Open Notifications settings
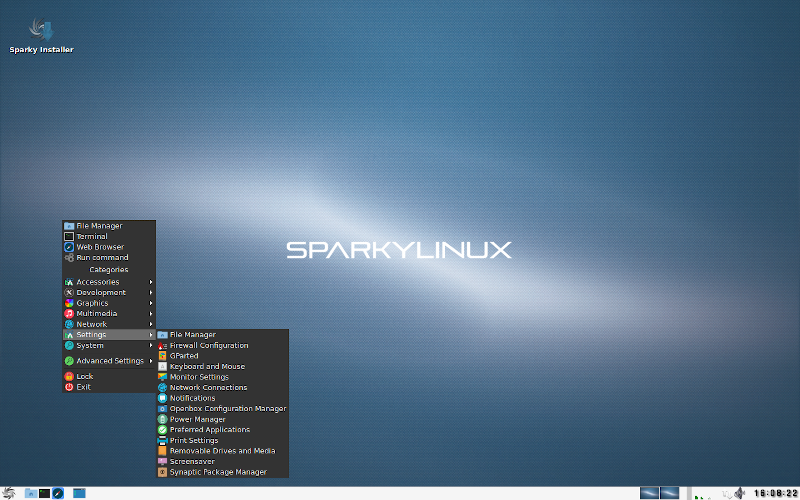This screenshot has height=500, width=800. (x=222, y=398)
